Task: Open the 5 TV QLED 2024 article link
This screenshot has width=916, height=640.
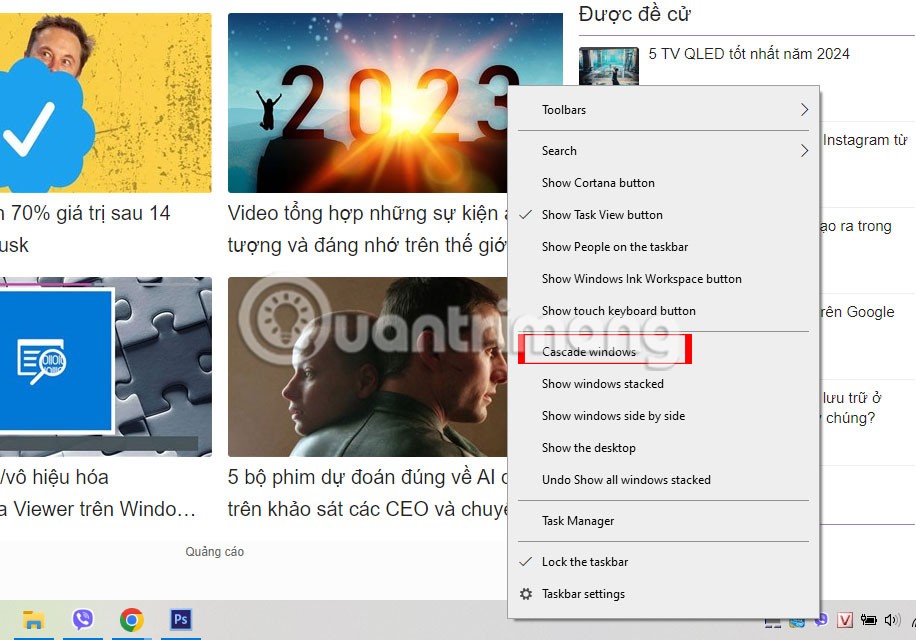Action: coord(748,54)
